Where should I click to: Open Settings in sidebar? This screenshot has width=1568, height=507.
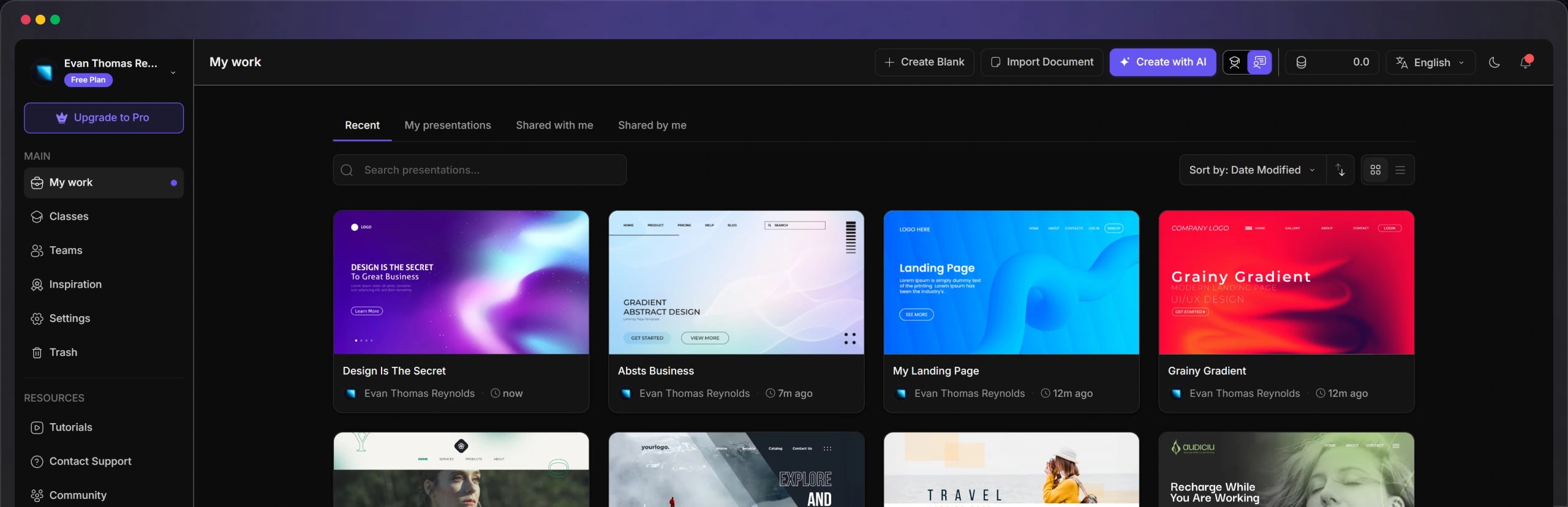click(x=104, y=318)
